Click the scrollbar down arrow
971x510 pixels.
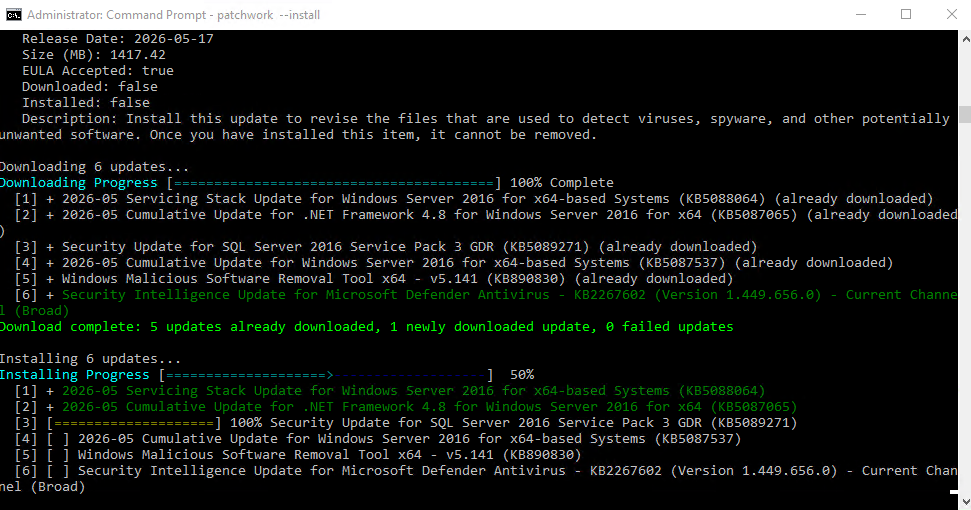[965, 502]
